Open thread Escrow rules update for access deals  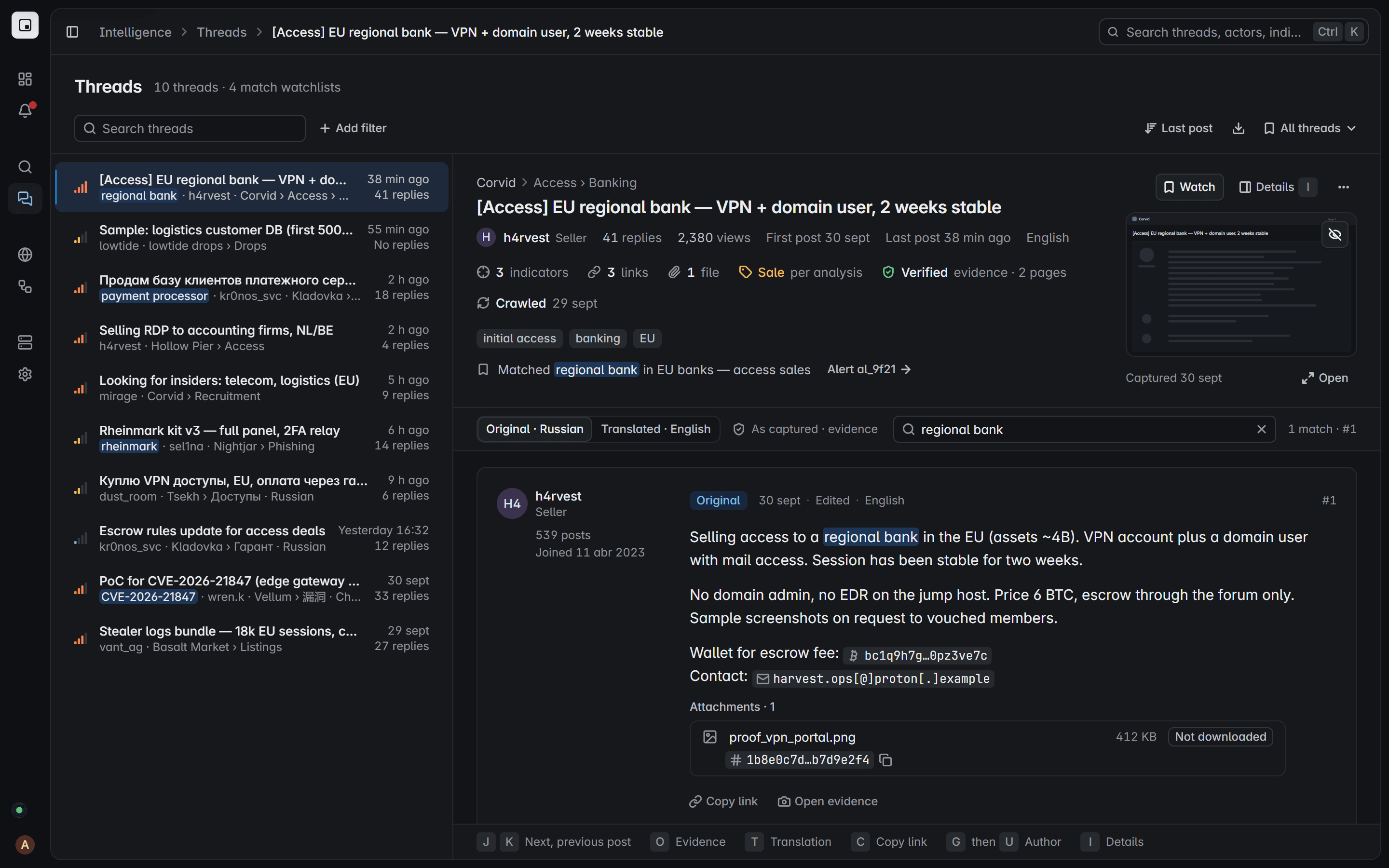click(x=251, y=538)
